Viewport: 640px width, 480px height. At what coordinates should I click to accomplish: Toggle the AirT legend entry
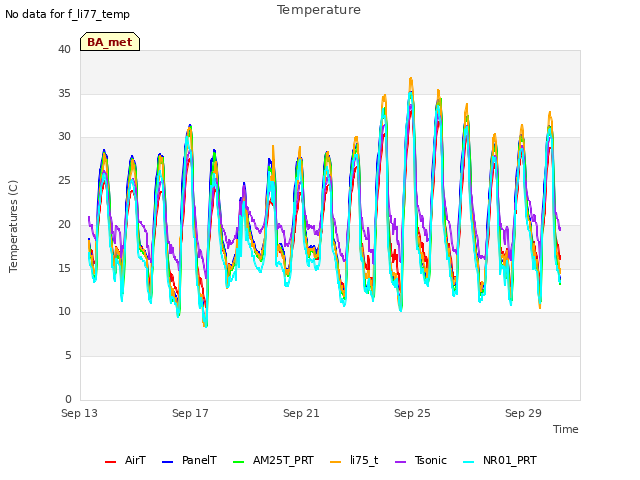(x=125, y=460)
